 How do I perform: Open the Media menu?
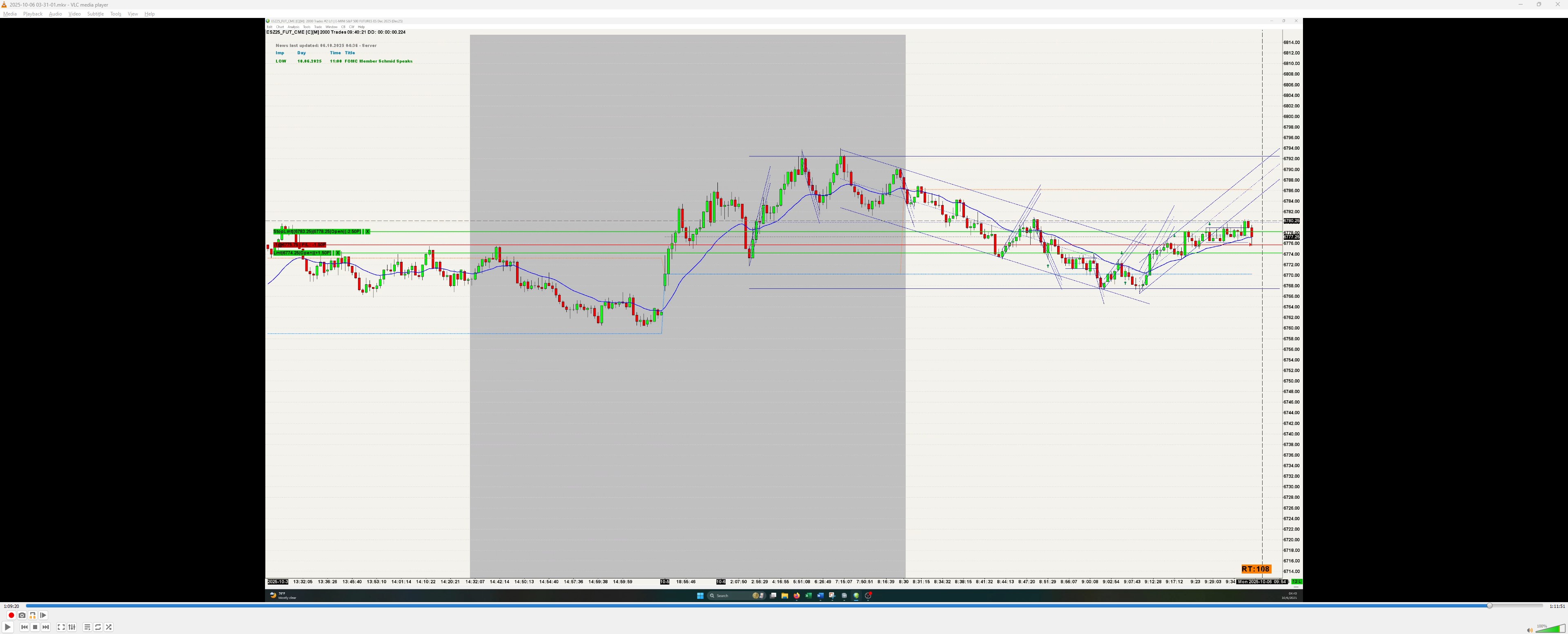tap(10, 14)
